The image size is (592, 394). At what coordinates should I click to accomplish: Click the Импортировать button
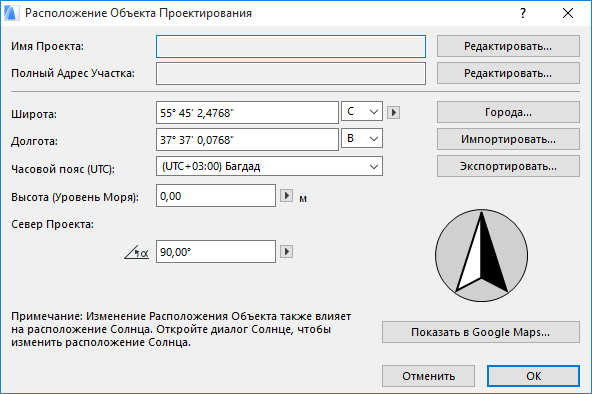click(508, 139)
